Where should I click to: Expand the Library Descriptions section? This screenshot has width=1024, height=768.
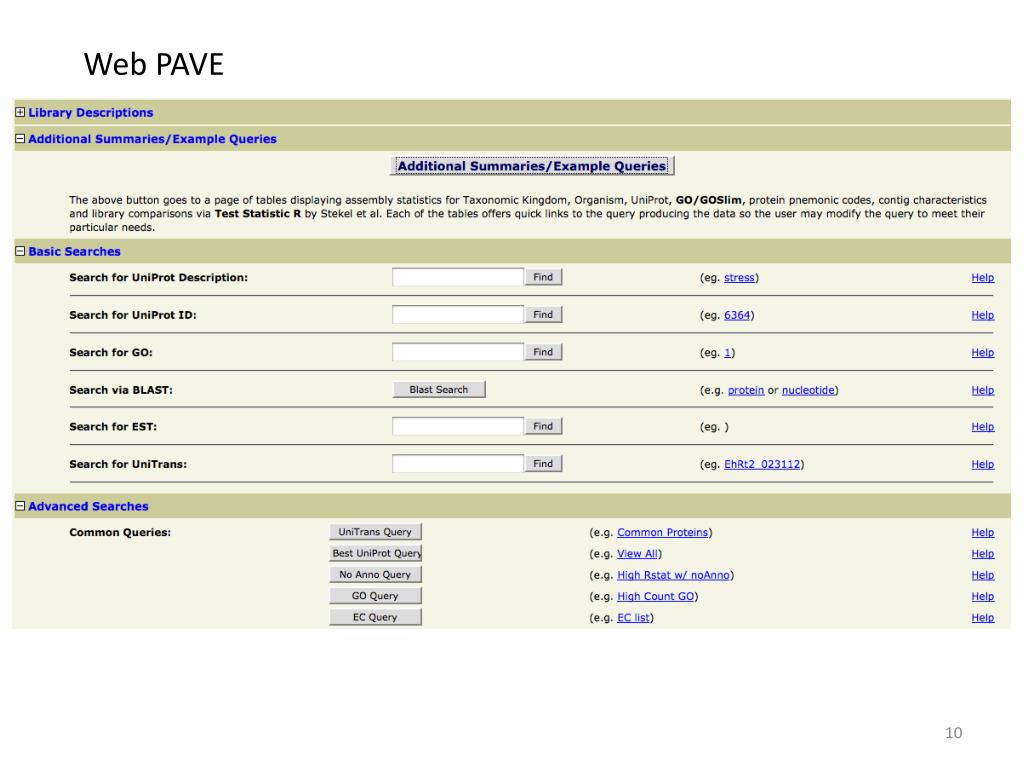(20, 112)
